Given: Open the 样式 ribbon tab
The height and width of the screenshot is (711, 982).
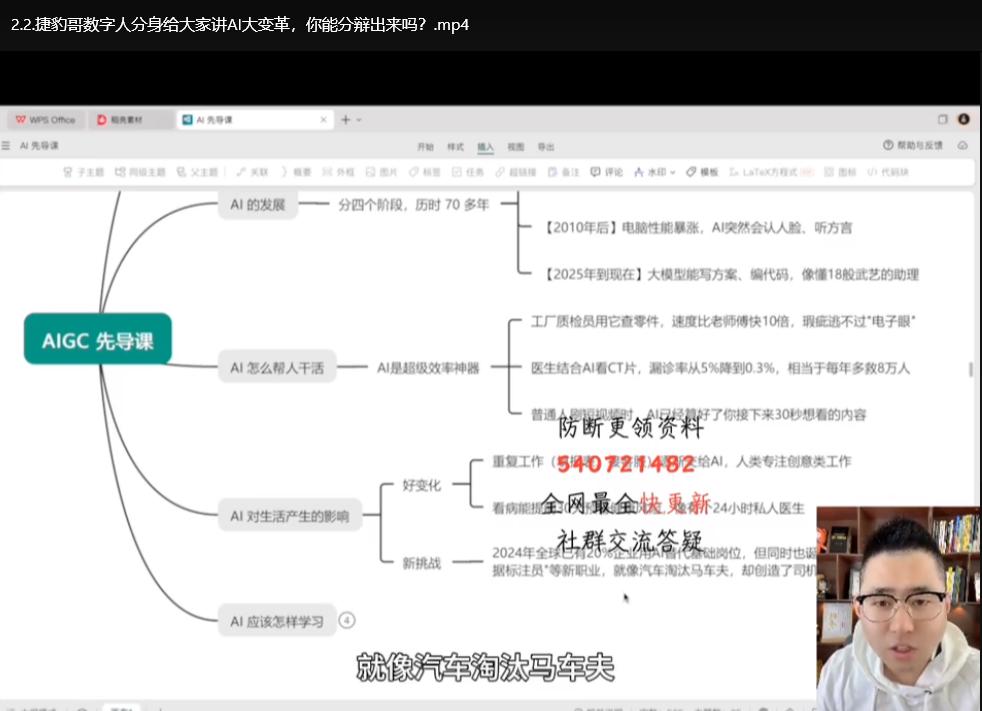Looking at the screenshot, I should tap(455, 147).
